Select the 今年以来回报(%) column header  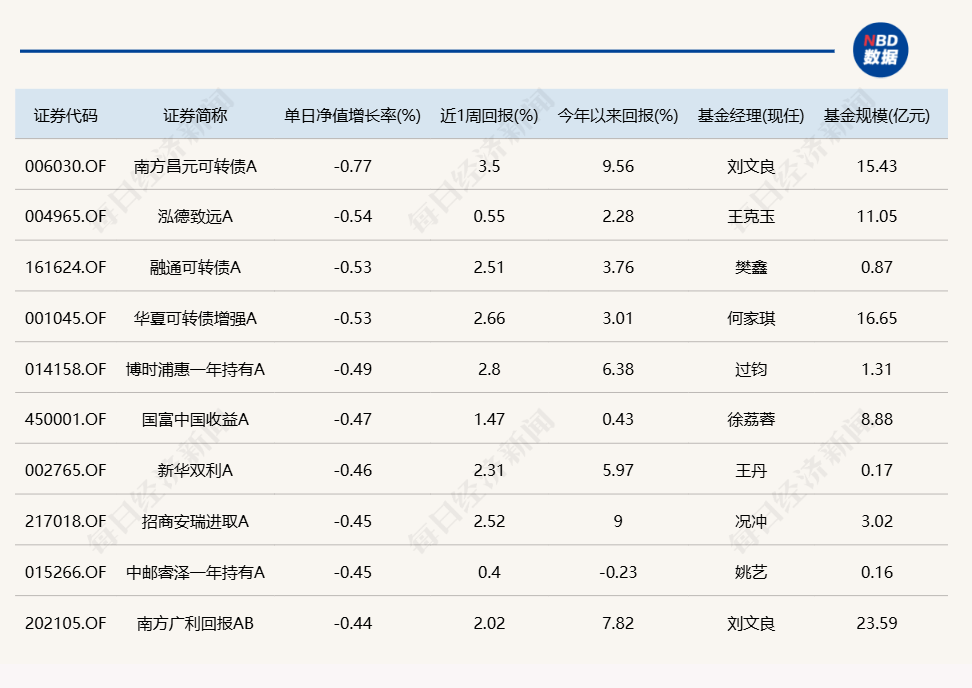click(x=617, y=115)
